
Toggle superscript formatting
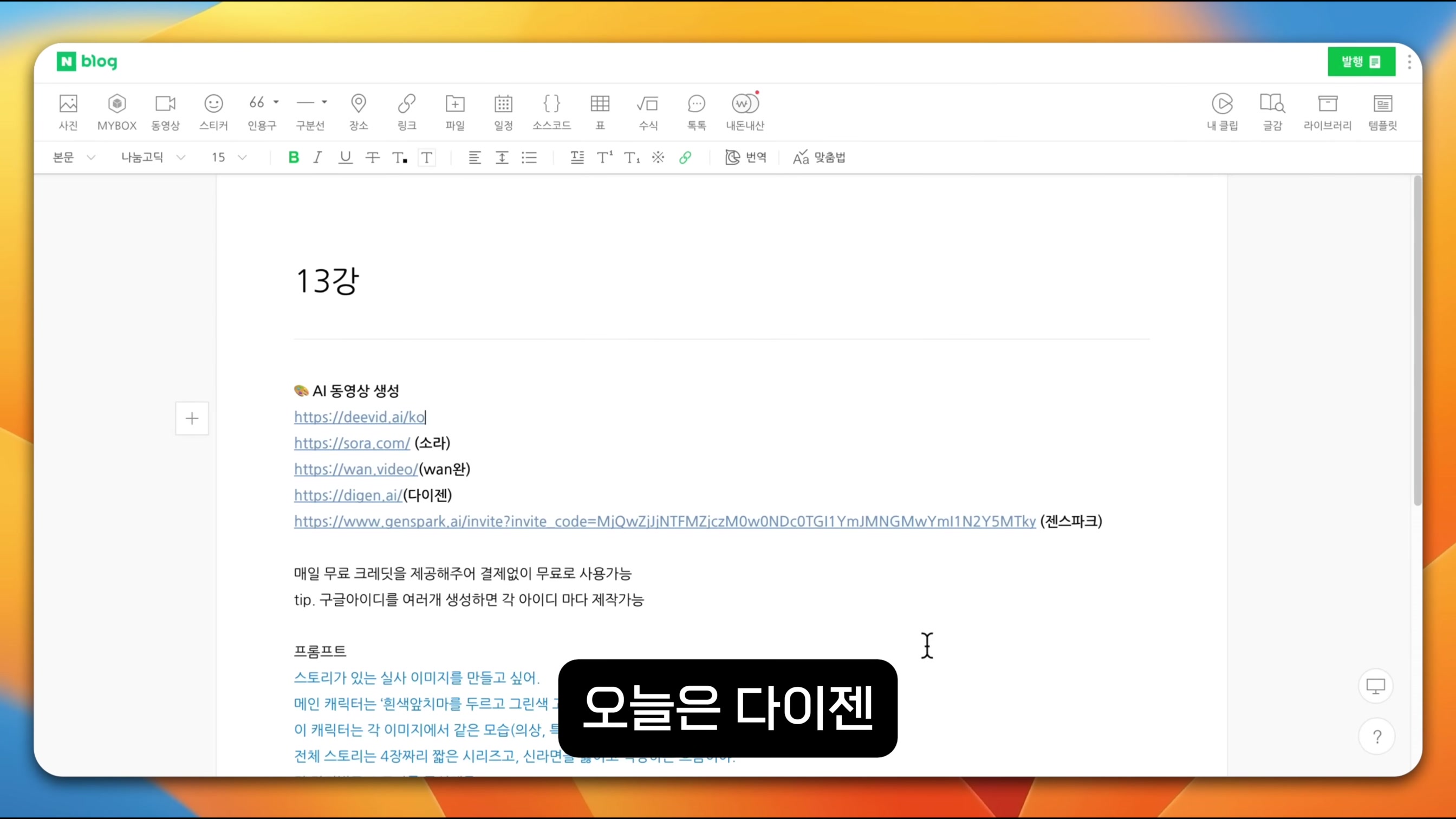pyautogui.click(x=604, y=157)
